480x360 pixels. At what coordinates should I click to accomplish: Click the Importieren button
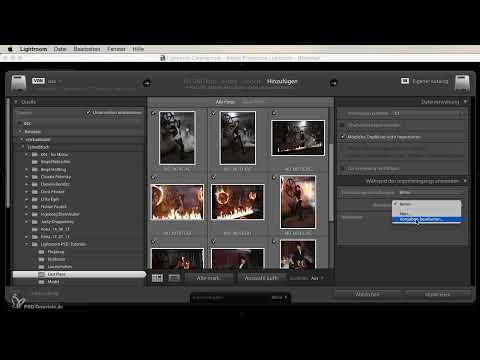(x=437, y=294)
